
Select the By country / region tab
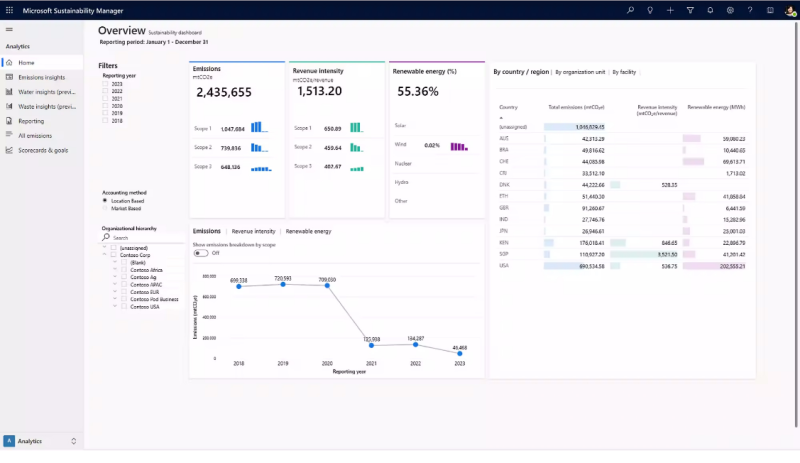(x=521, y=72)
